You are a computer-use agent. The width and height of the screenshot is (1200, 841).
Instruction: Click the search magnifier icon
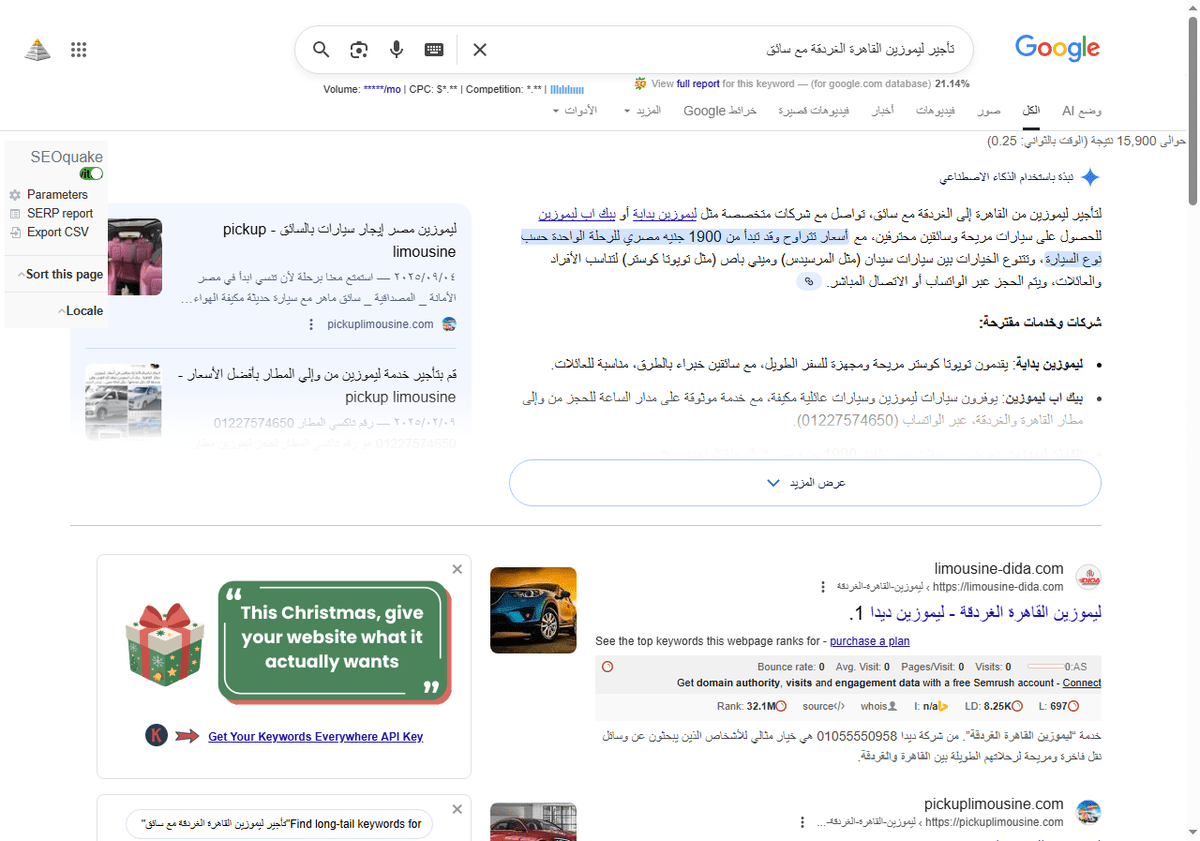[x=320, y=49]
